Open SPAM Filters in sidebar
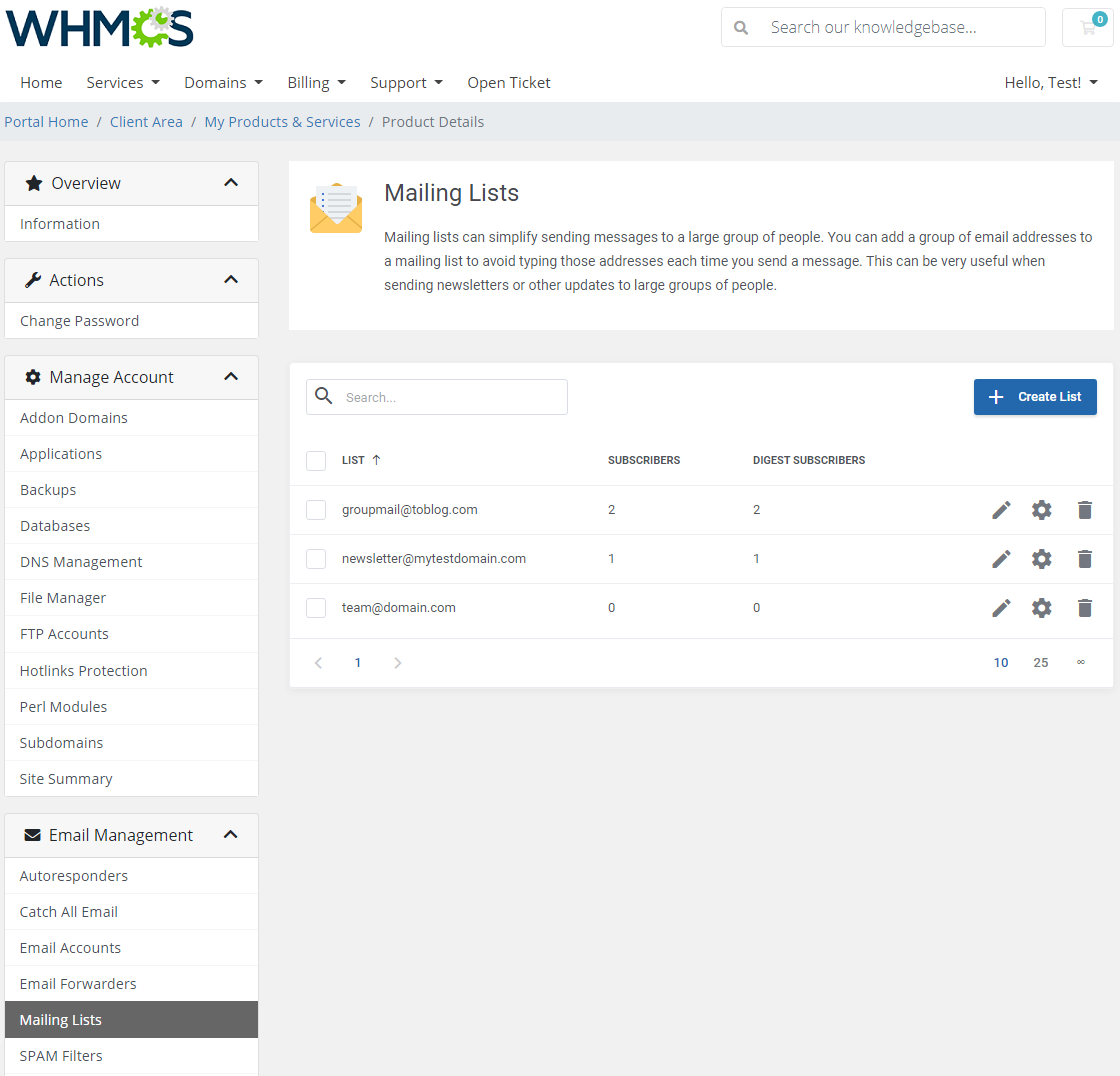 [131, 1056]
